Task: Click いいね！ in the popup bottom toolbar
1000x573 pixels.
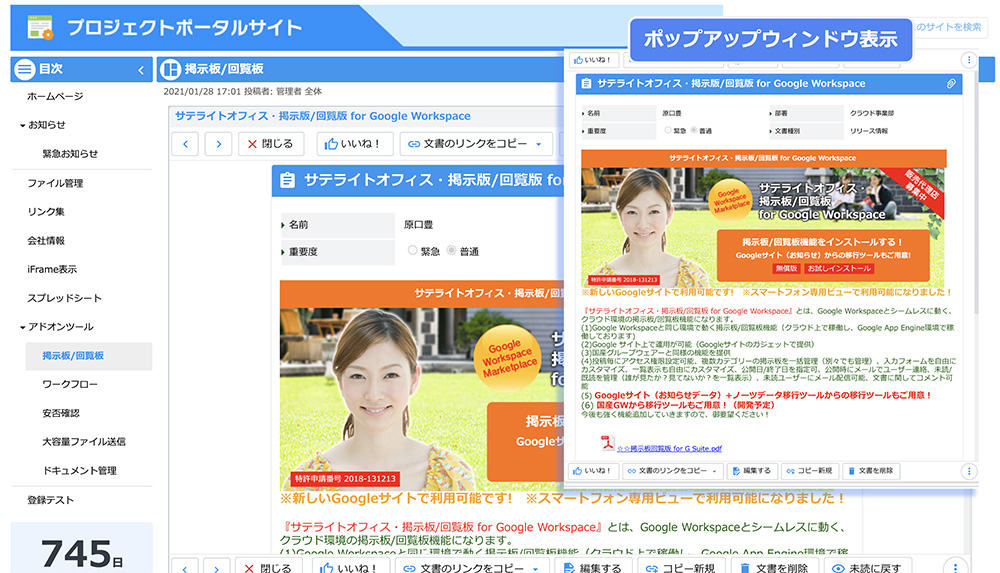Action: [x=593, y=471]
